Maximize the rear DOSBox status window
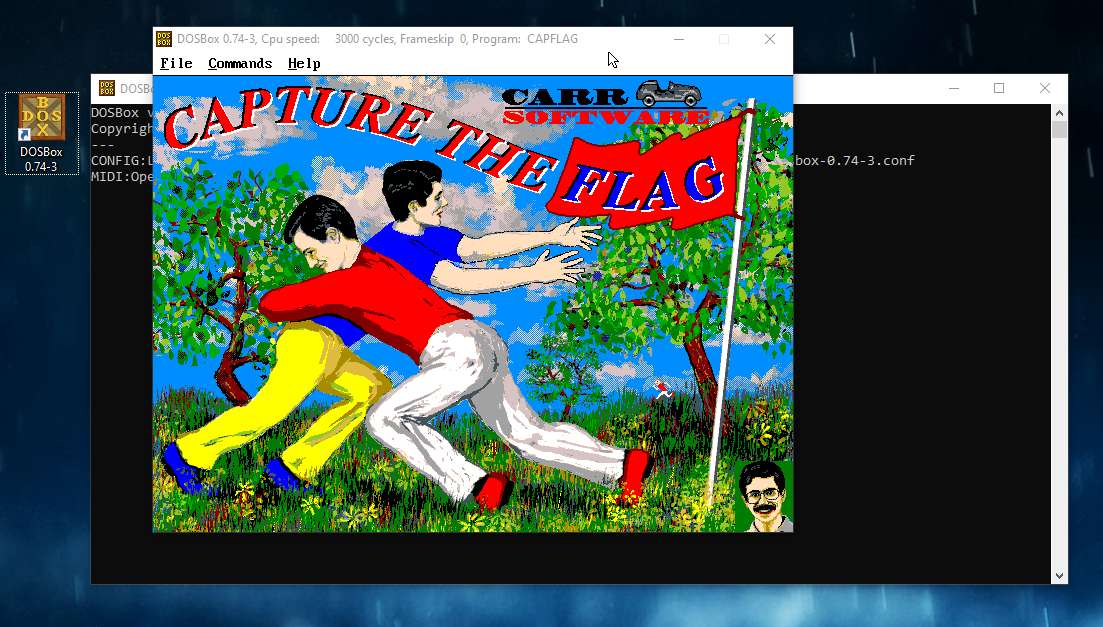The image size is (1103, 627). (x=999, y=88)
